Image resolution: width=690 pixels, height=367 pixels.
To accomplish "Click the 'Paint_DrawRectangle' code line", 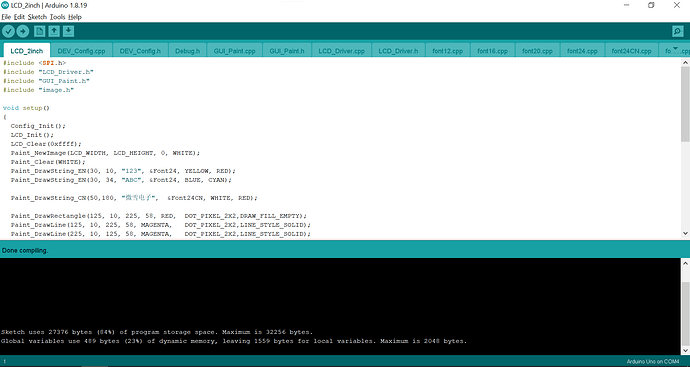I will tap(158, 216).
